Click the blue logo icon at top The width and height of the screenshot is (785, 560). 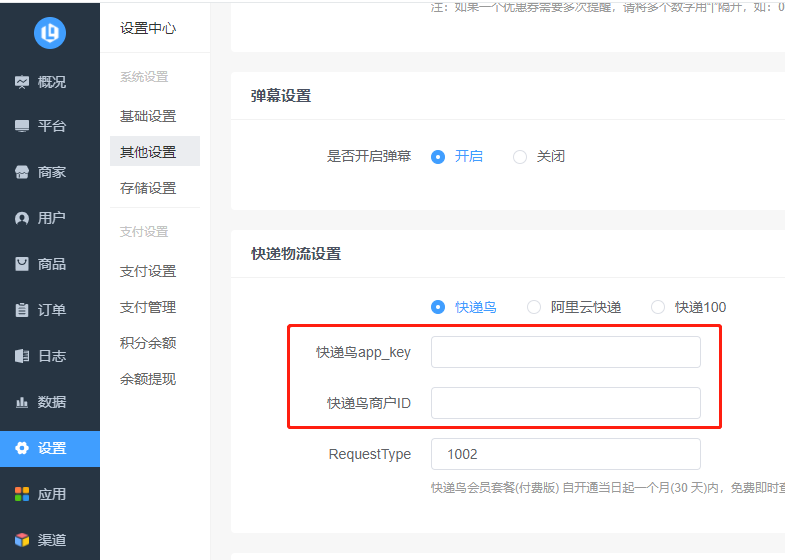coord(49,33)
